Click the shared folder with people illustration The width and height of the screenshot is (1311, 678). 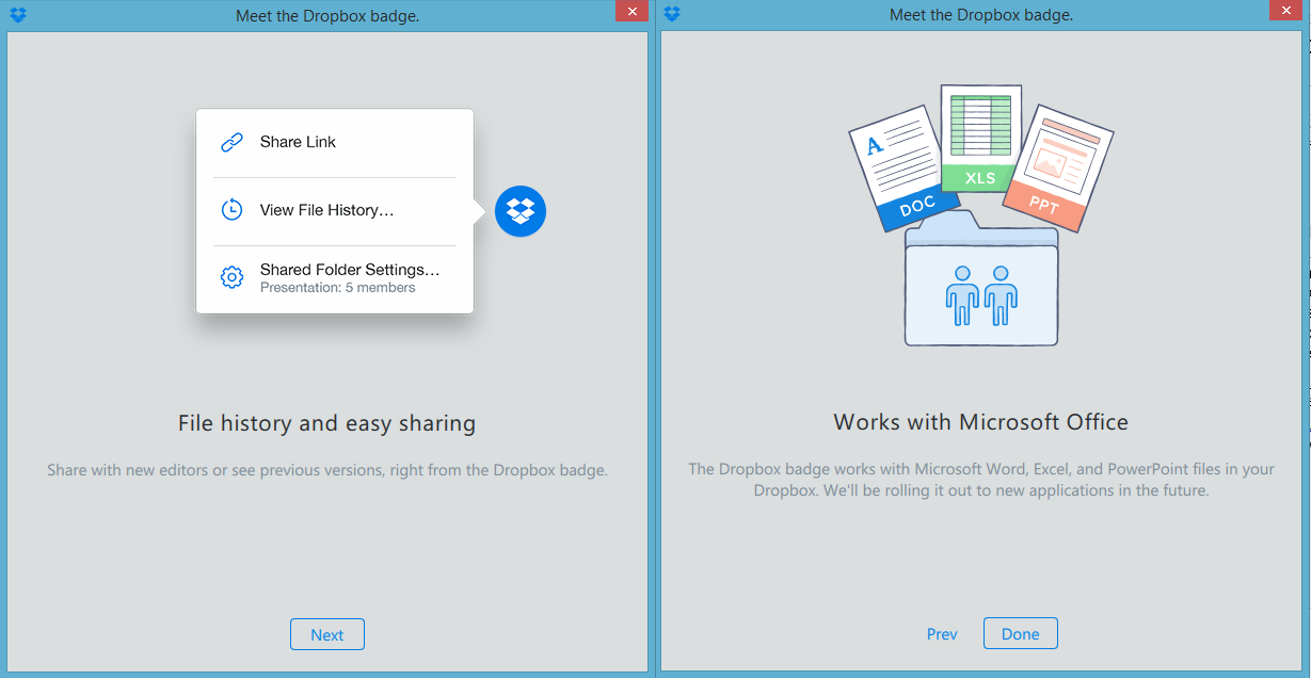click(981, 279)
